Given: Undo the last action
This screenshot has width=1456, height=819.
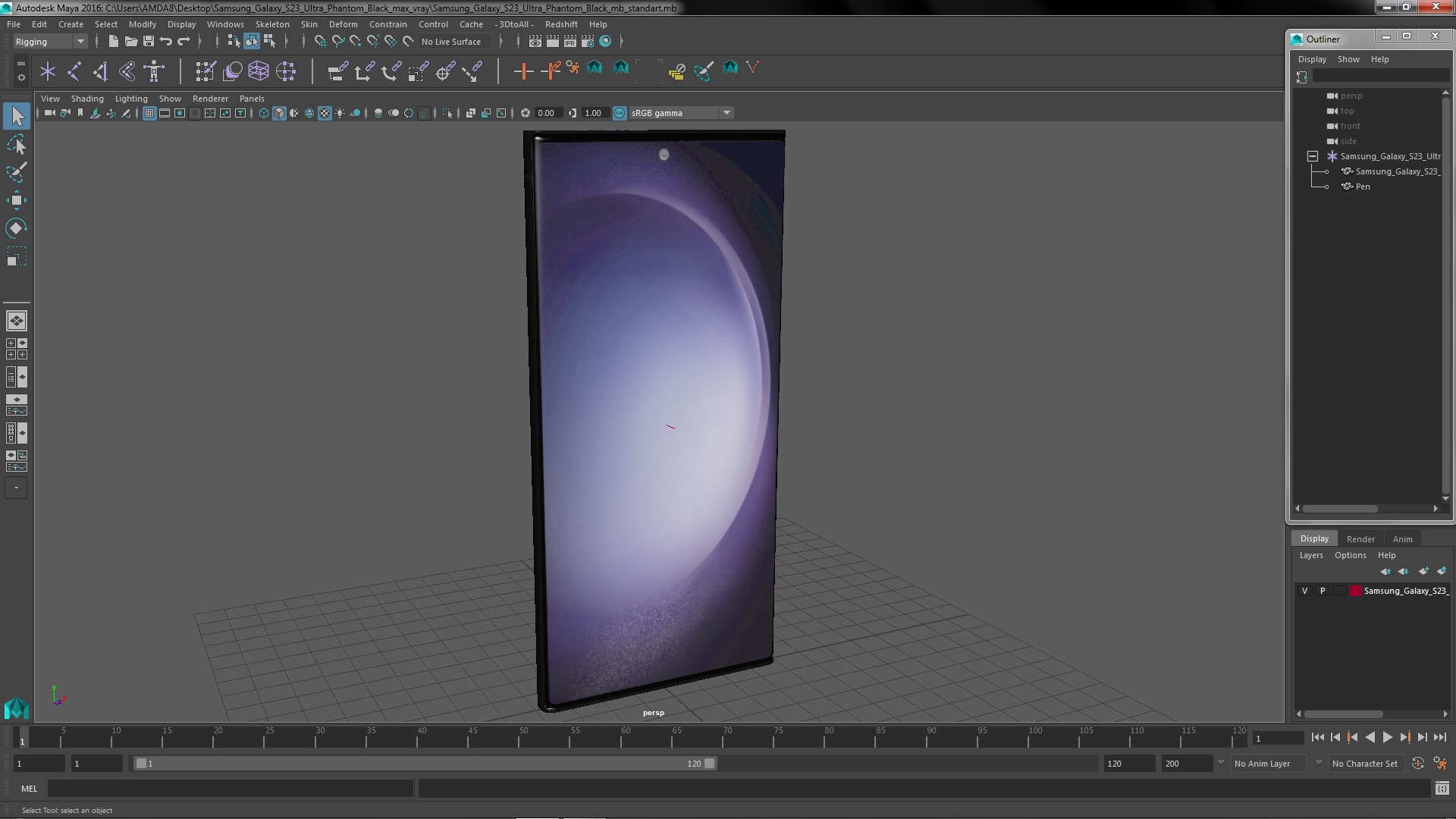Looking at the screenshot, I should (x=166, y=41).
